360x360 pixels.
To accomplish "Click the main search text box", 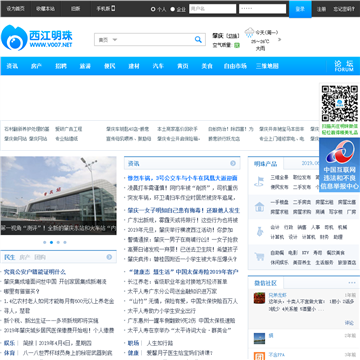I will [x=156, y=40].
